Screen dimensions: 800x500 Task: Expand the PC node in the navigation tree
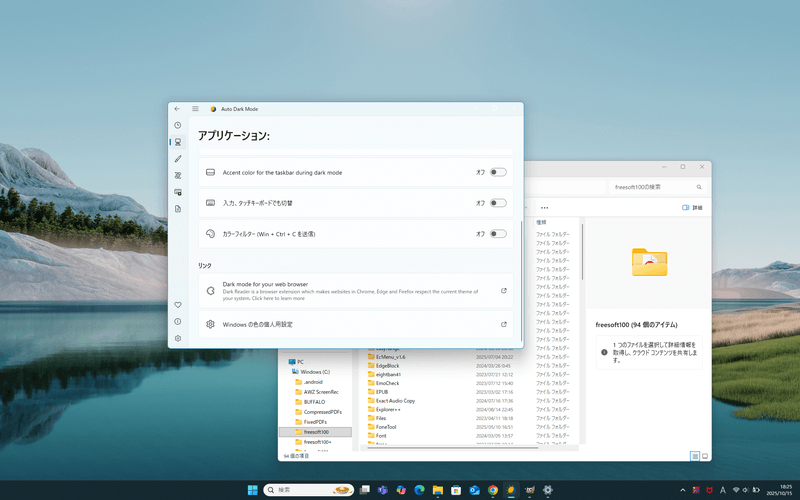click(284, 361)
